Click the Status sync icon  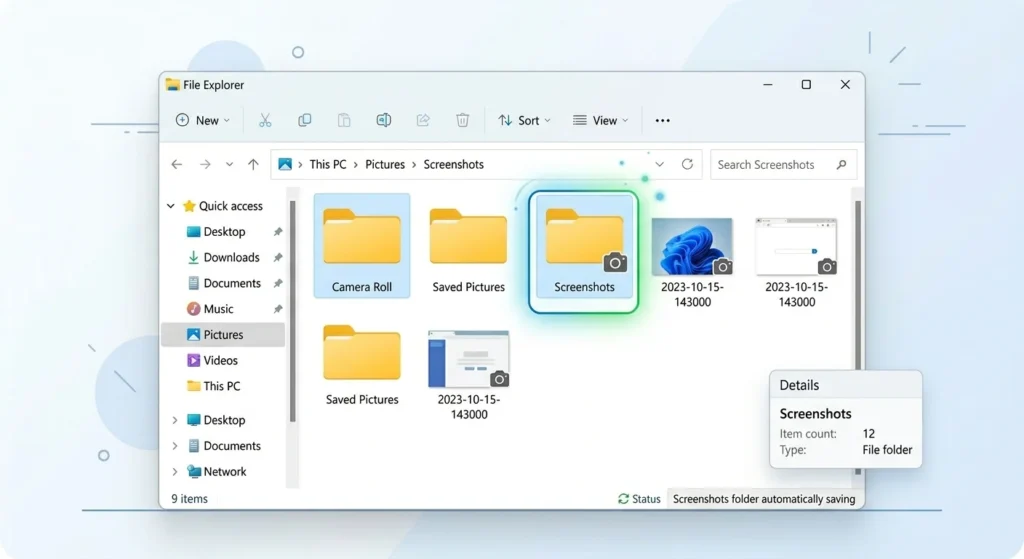[624, 499]
